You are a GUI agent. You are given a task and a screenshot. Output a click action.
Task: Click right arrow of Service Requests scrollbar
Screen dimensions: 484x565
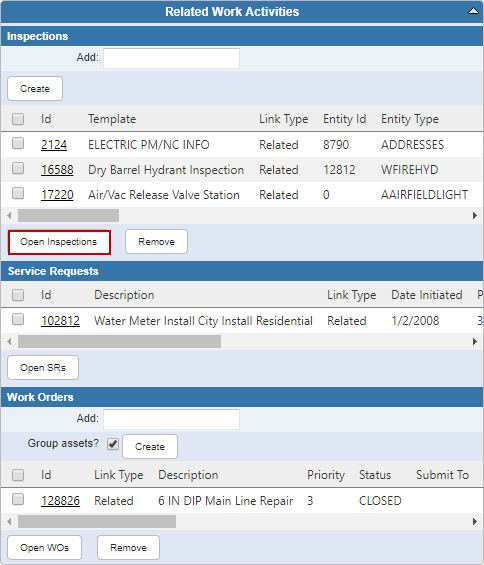475,341
